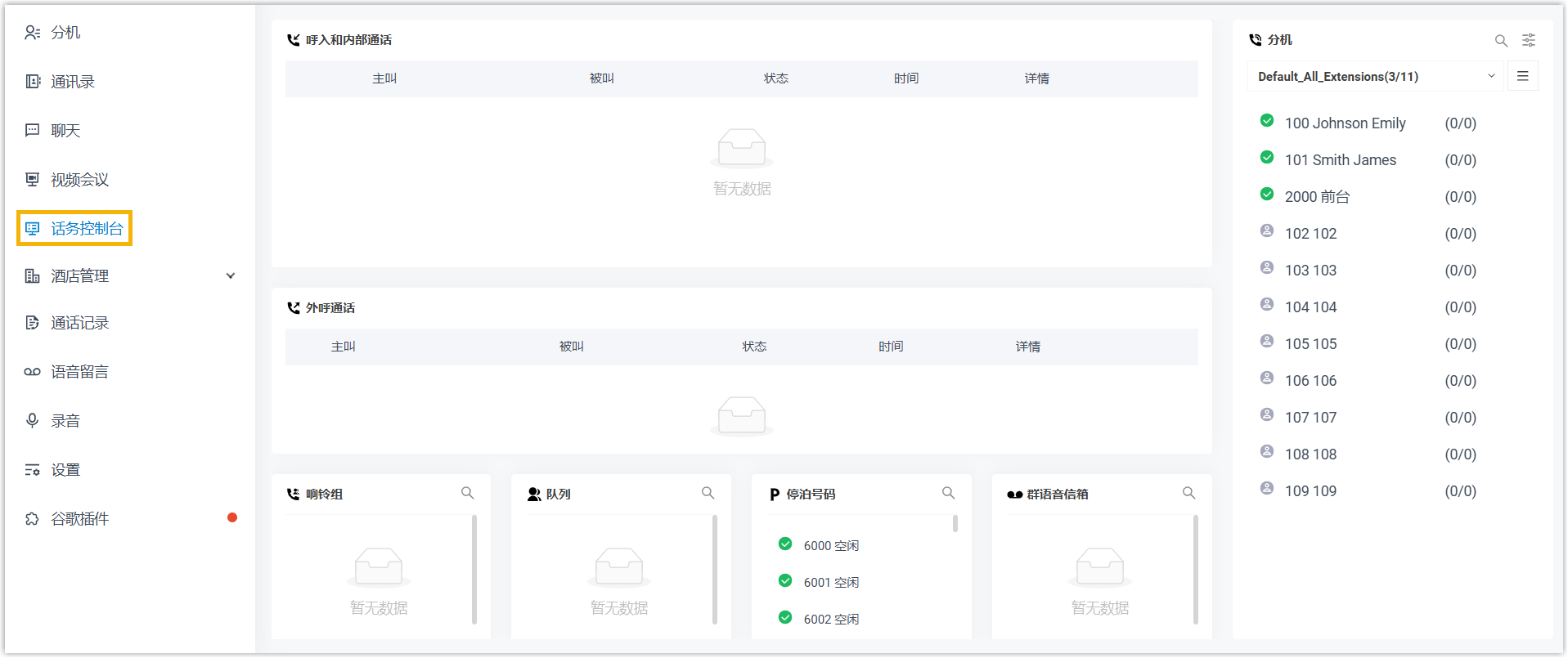This screenshot has width=1568, height=658.
Task: Click search icon in 群语音信箱 panel
Action: point(1188,493)
